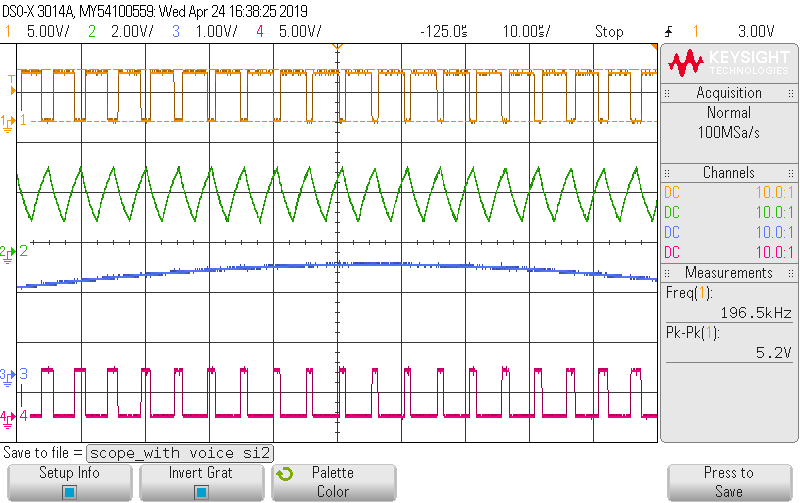
Task: Click the 196.5kHz frequency value
Action: point(756,313)
